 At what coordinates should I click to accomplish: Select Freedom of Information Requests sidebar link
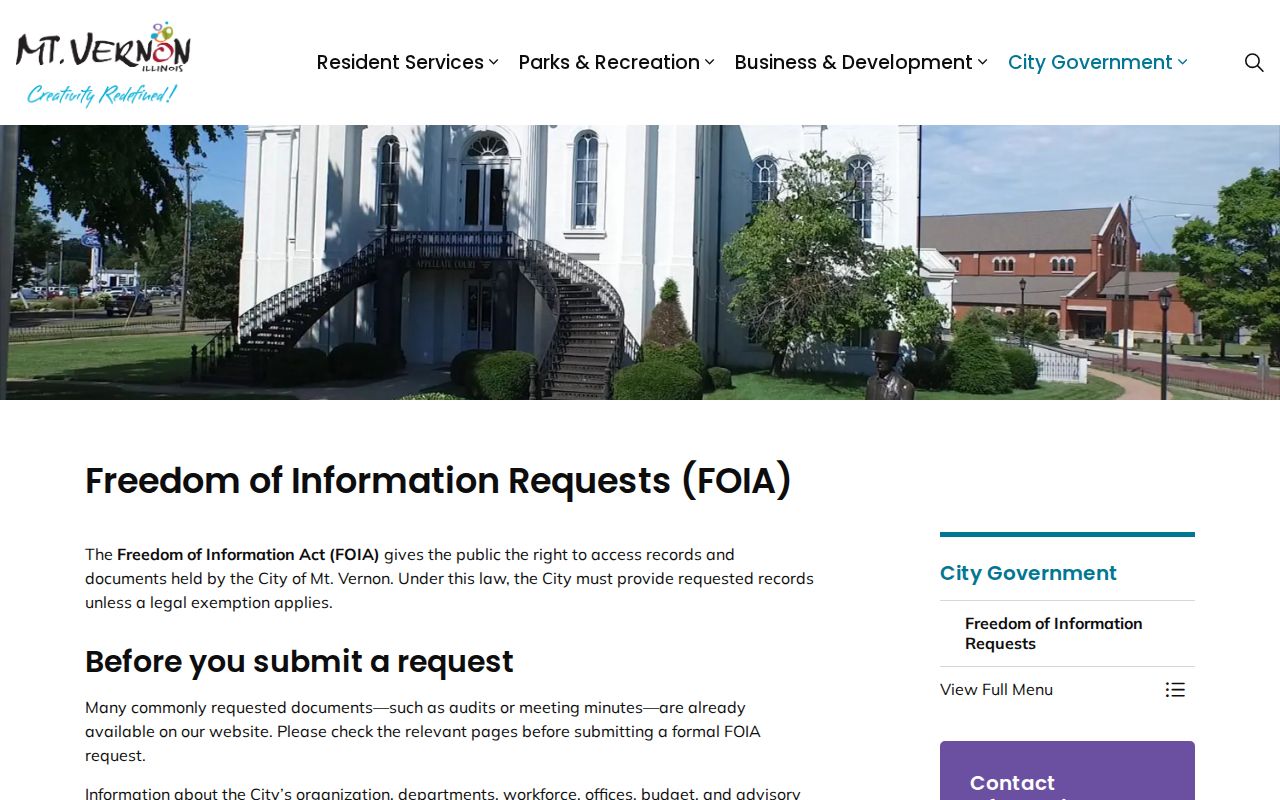click(x=1053, y=633)
